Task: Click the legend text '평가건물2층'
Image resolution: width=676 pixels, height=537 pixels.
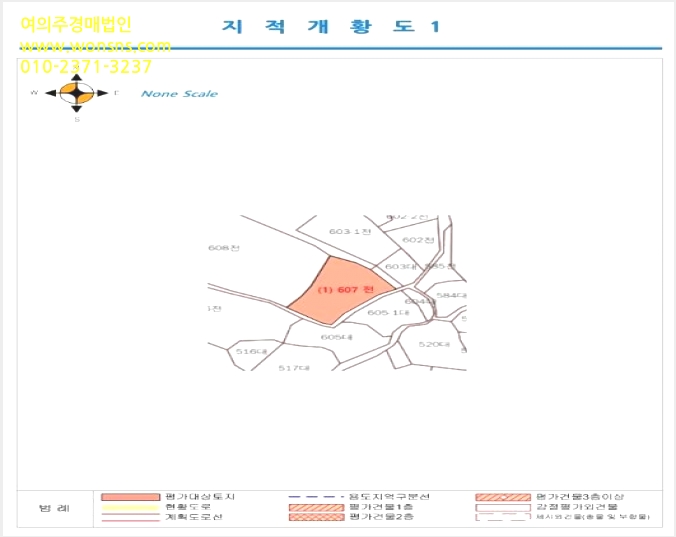Action: pos(381,516)
